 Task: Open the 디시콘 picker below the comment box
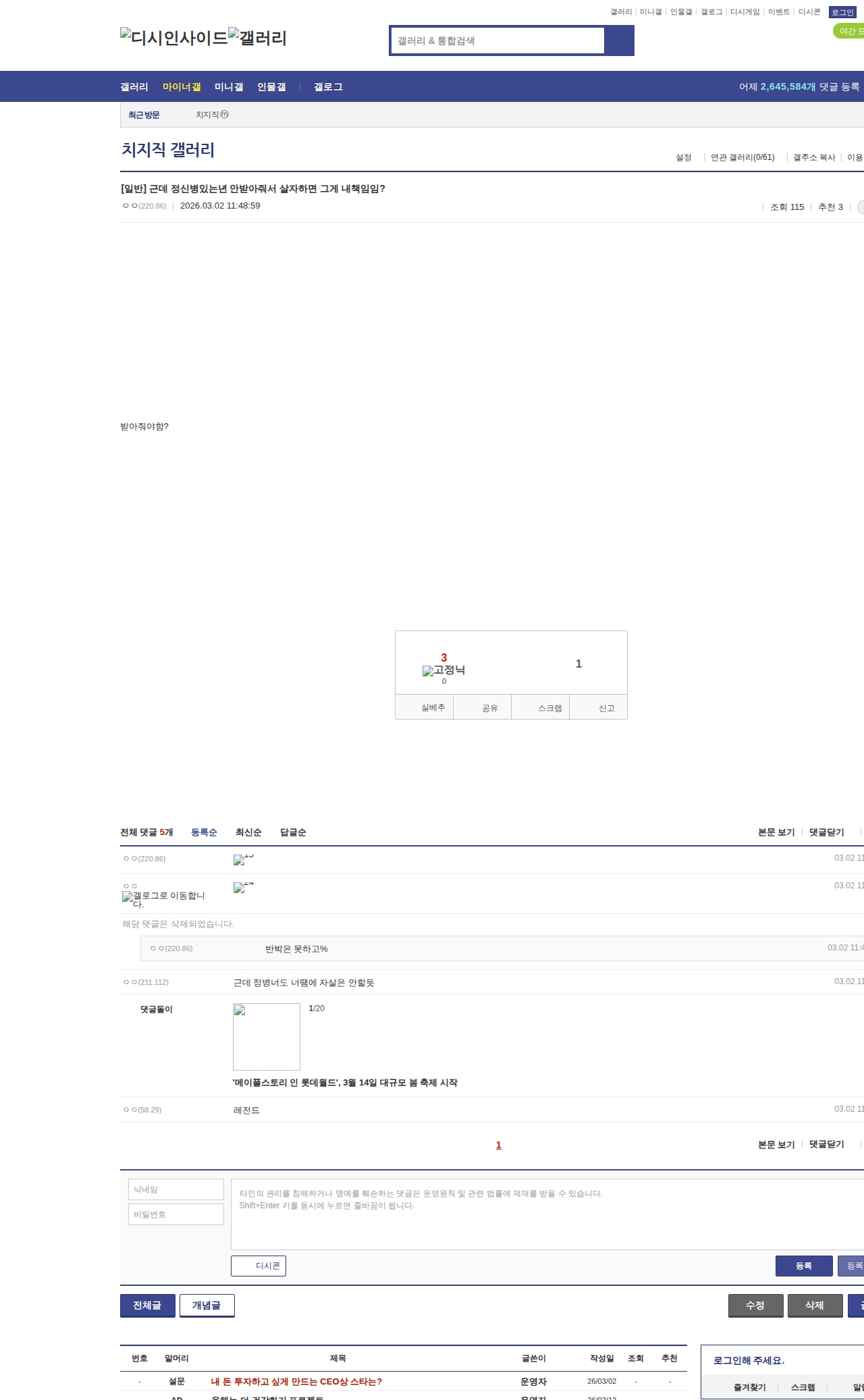click(x=259, y=1266)
